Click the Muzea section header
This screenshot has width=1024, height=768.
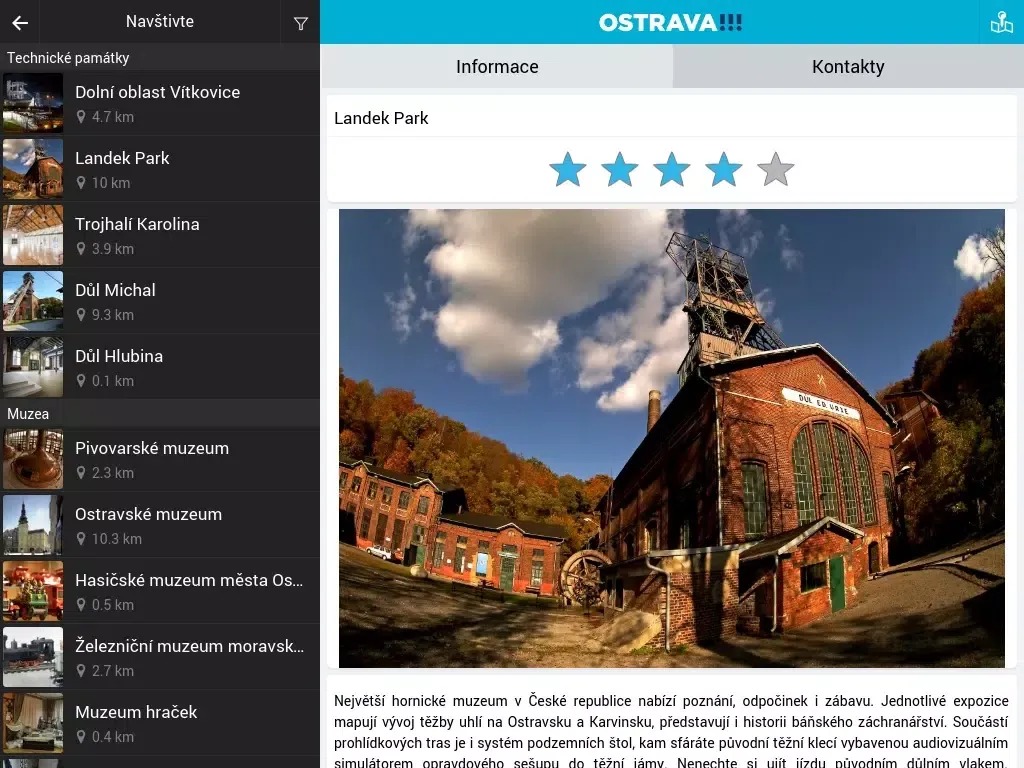tap(160, 413)
